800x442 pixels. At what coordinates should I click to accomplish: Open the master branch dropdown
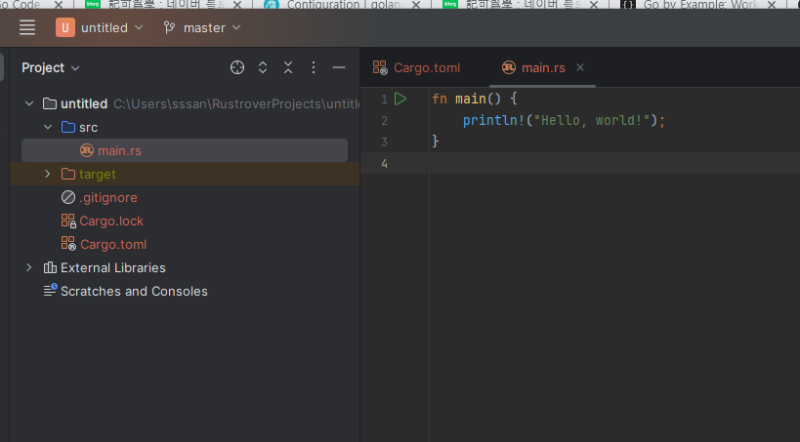(202, 28)
